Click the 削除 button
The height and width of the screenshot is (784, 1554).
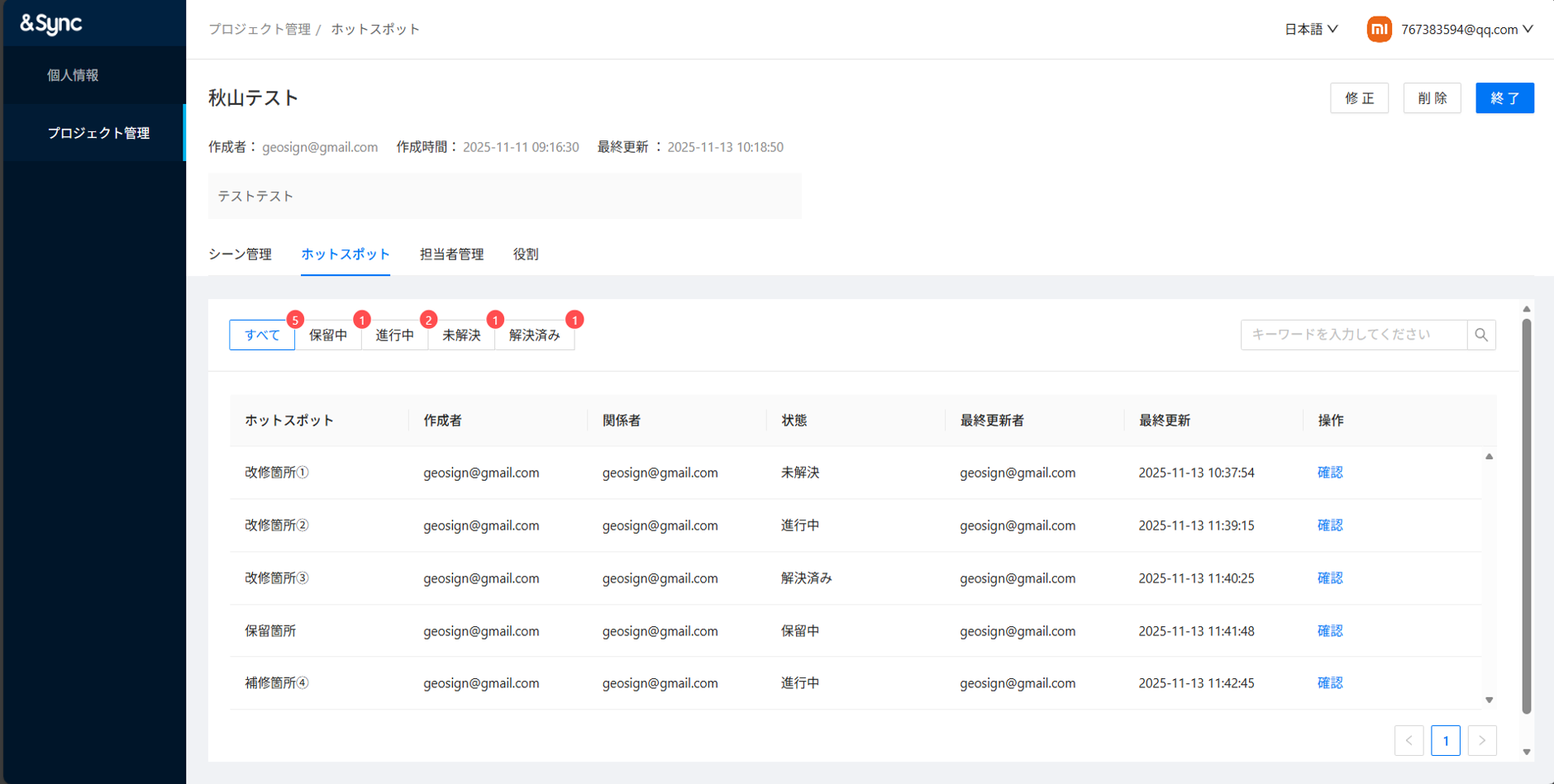(x=1432, y=98)
